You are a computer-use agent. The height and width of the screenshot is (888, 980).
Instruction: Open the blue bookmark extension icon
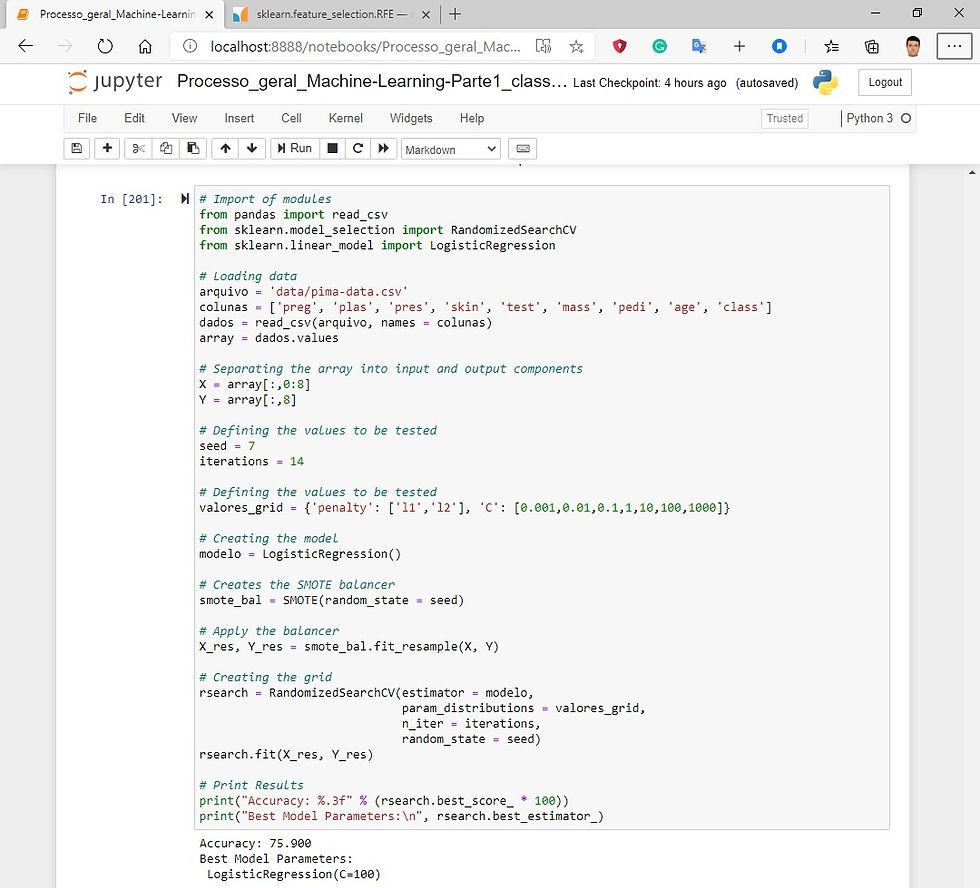pyautogui.click(x=779, y=46)
